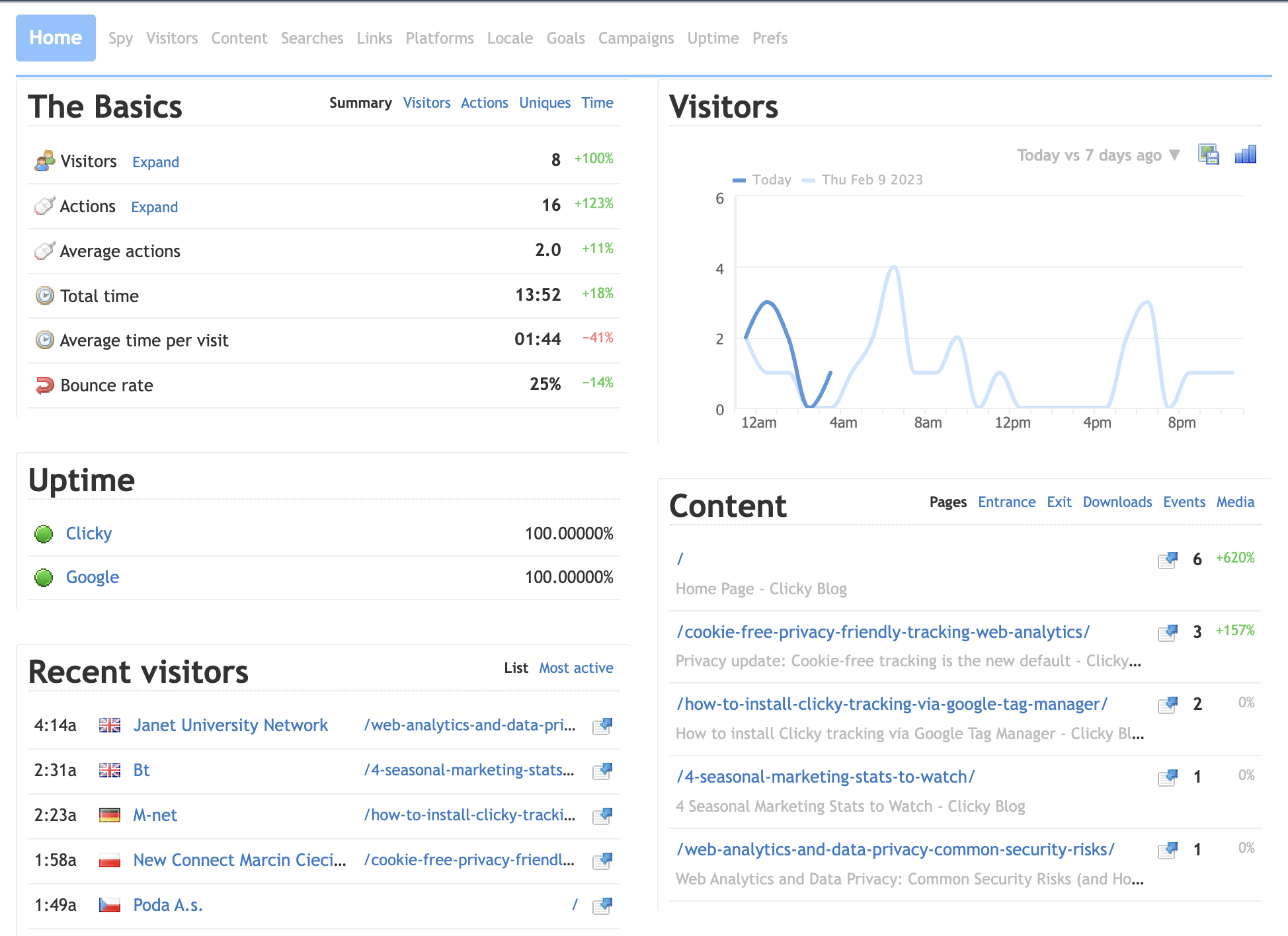
Task: Click the export/save icon in Visitors panel
Action: click(x=1209, y=155)
